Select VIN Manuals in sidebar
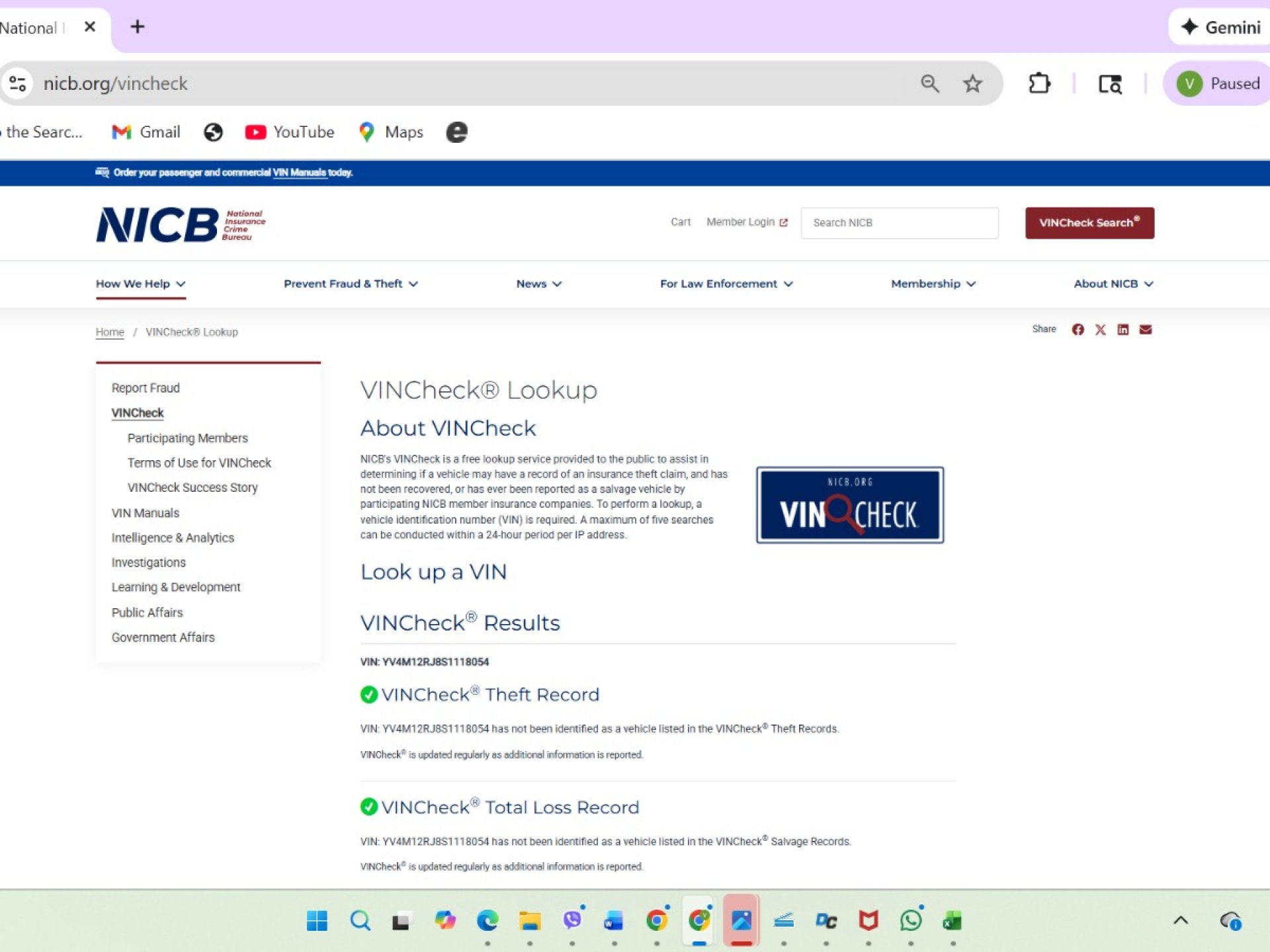This screenshot has height=952, width=1270. point(145,513)
